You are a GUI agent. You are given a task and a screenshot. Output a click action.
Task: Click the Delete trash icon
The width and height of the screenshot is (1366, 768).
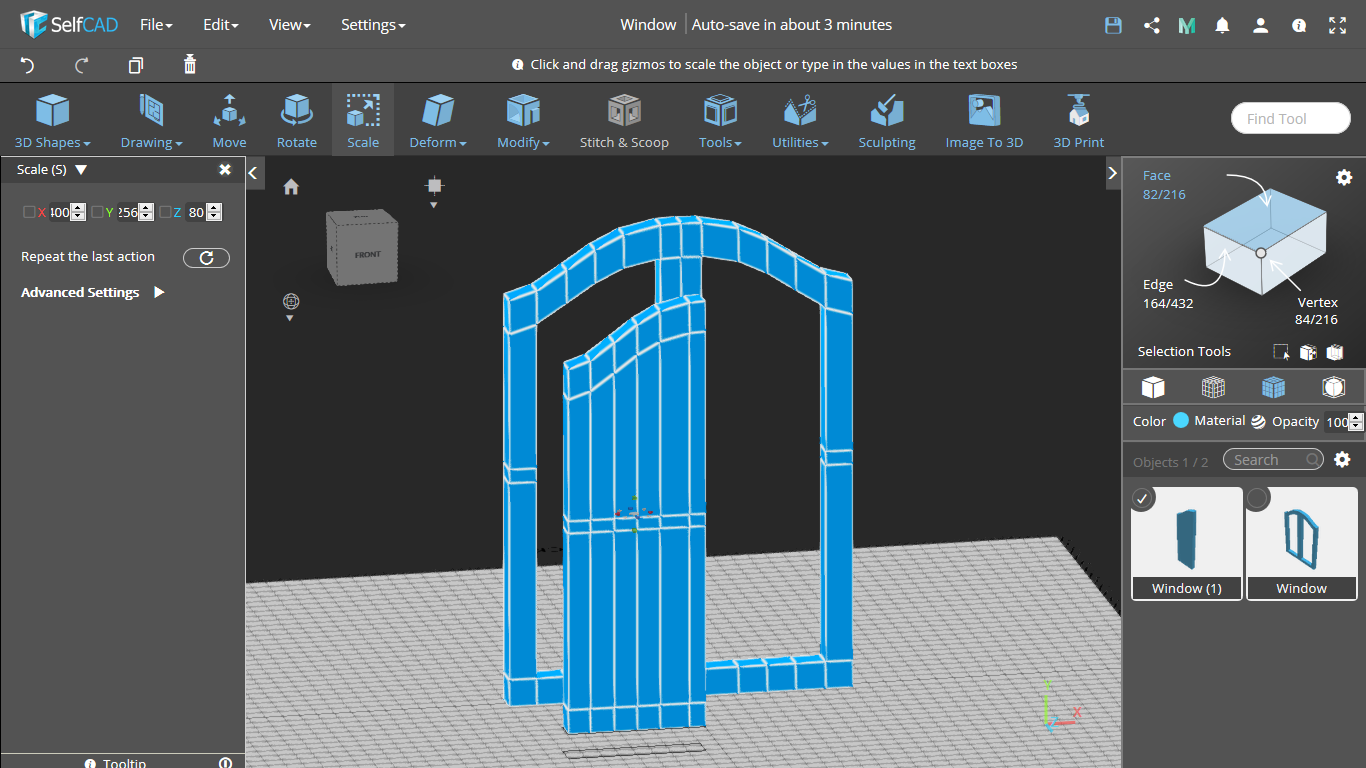click(190, 65)
